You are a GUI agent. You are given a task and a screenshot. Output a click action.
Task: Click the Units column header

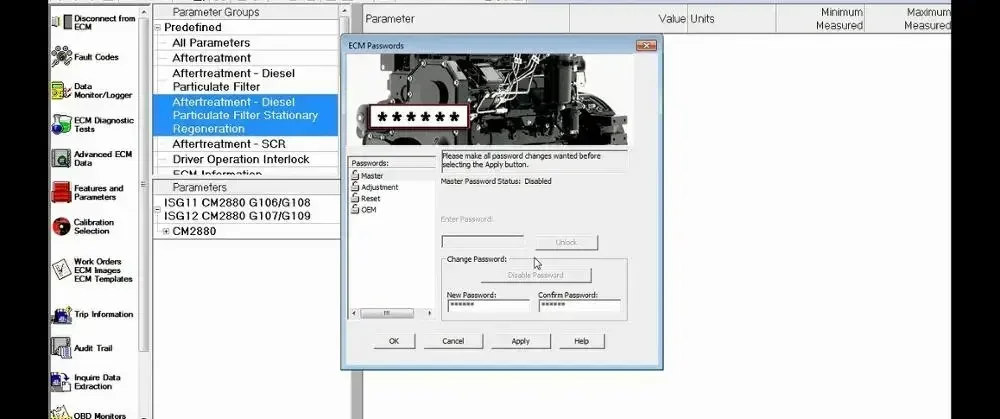tap(732, 18)
